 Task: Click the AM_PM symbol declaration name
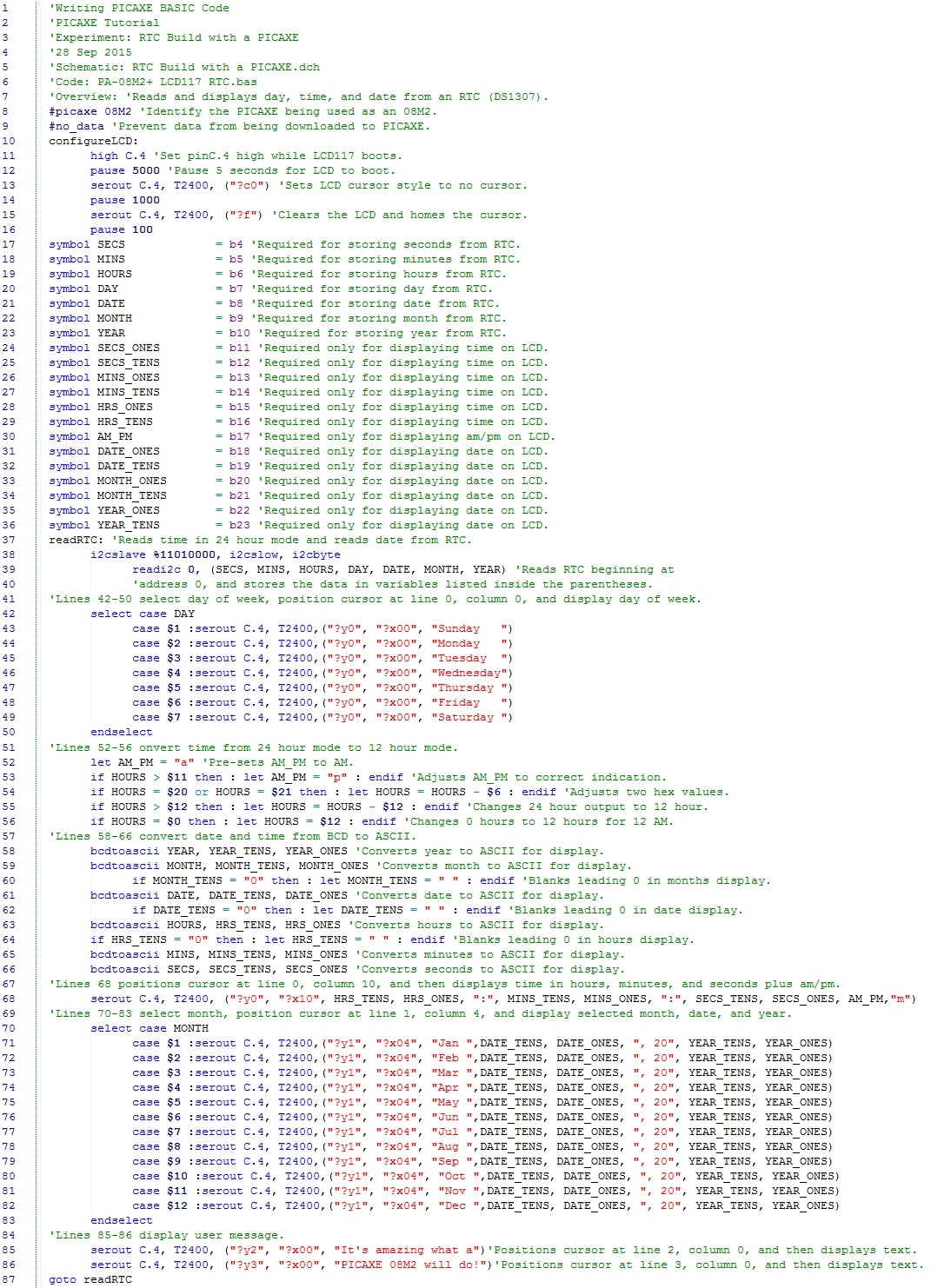click(115, 436)
